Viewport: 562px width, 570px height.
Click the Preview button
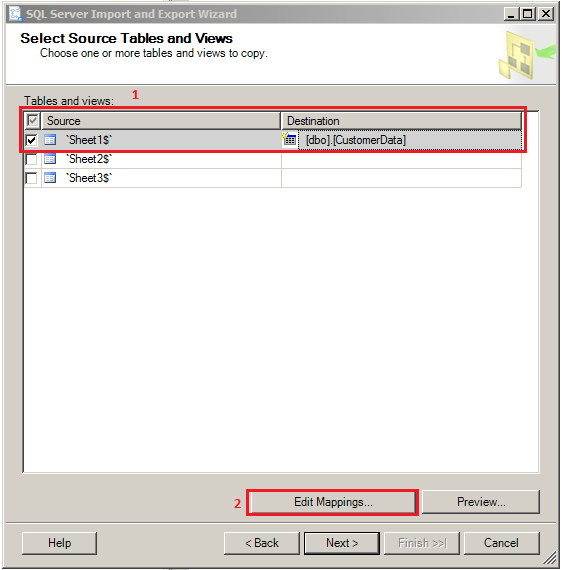(481, 502)
